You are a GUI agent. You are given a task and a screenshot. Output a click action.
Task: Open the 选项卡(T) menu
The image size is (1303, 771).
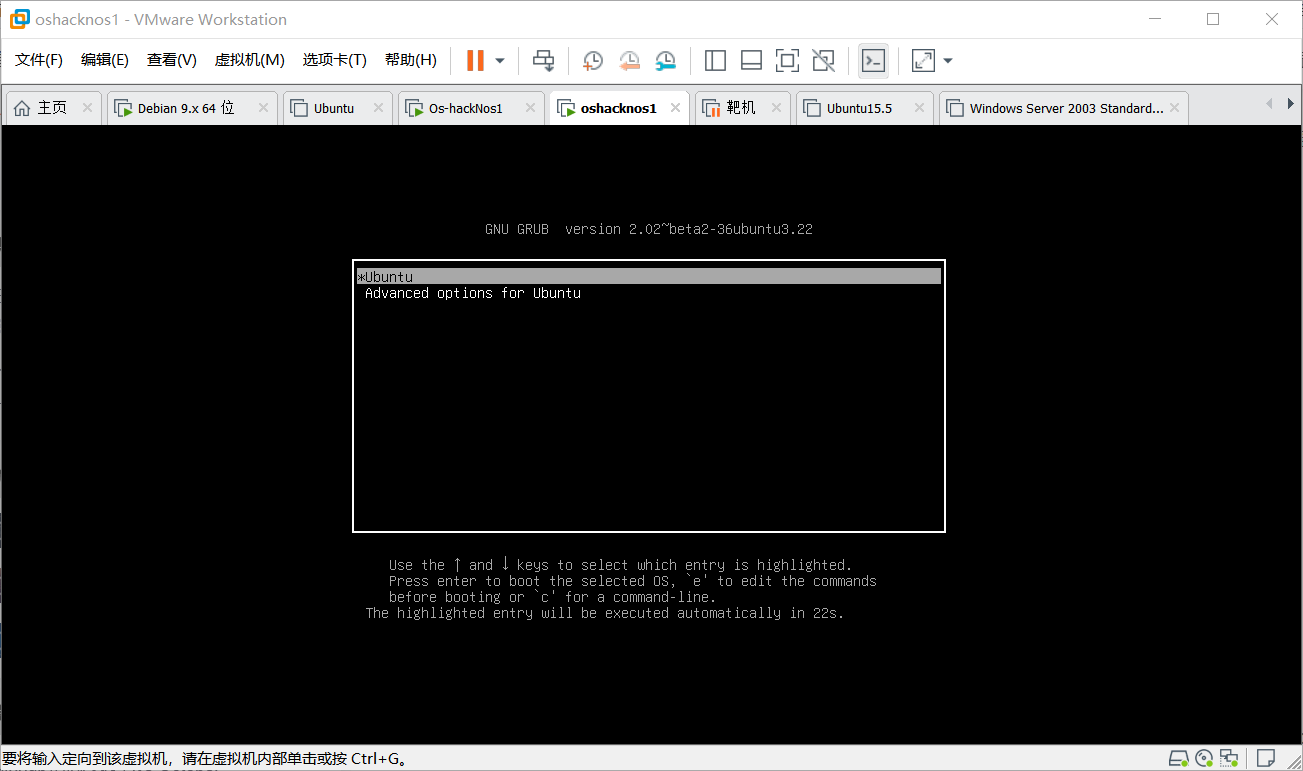click(x=335, y=60)
